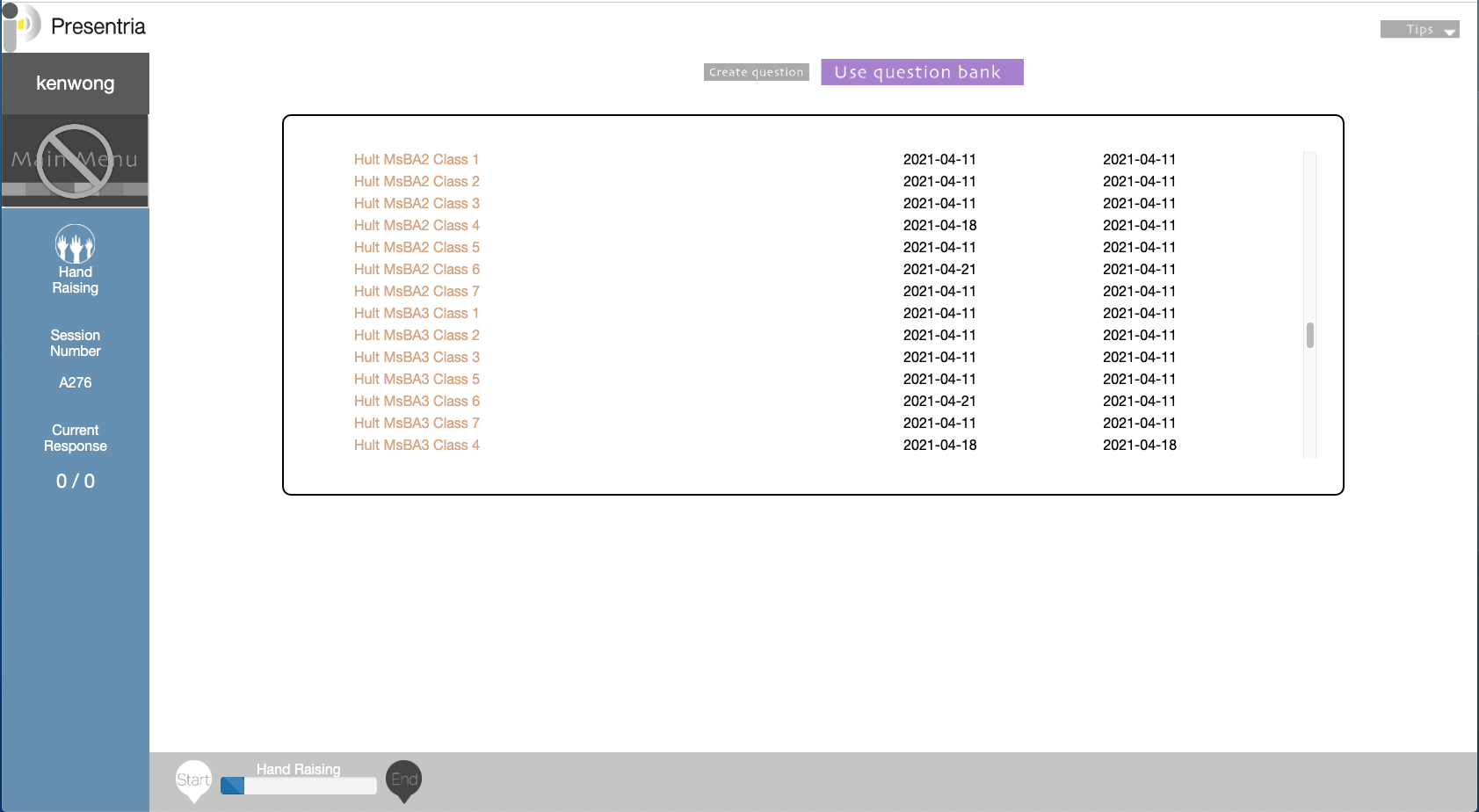Click the Session Number label

coord(76,343)
